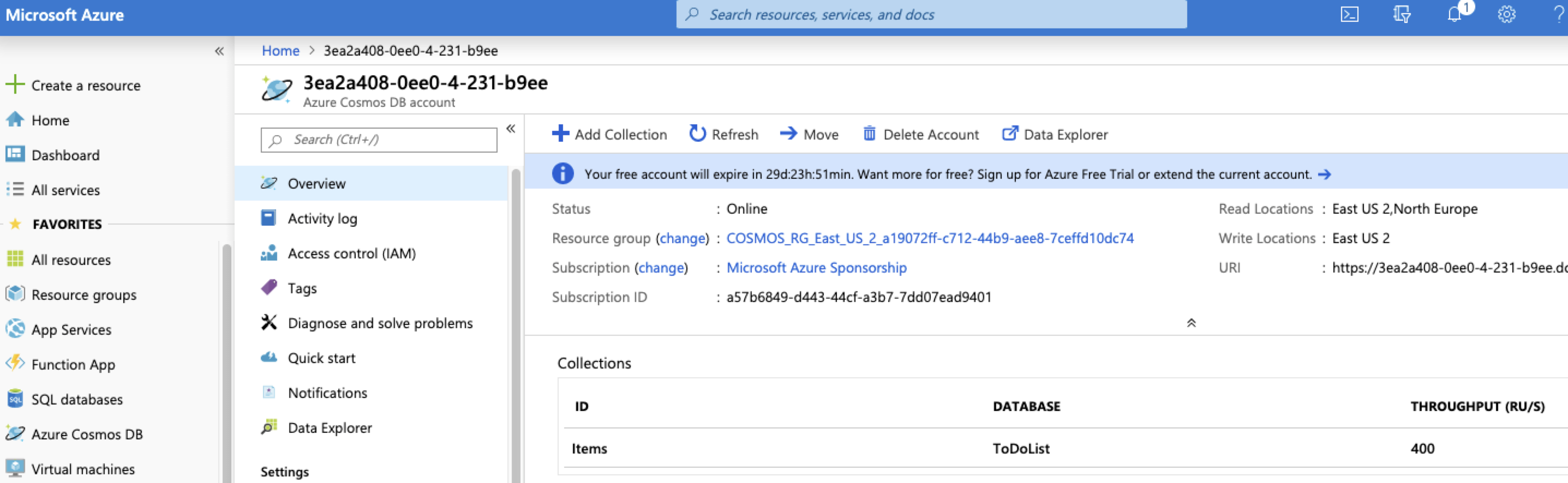This screenshot has width=1568, height=483.
Task: Open the notifications bell icon
Action: (1455, 15)
